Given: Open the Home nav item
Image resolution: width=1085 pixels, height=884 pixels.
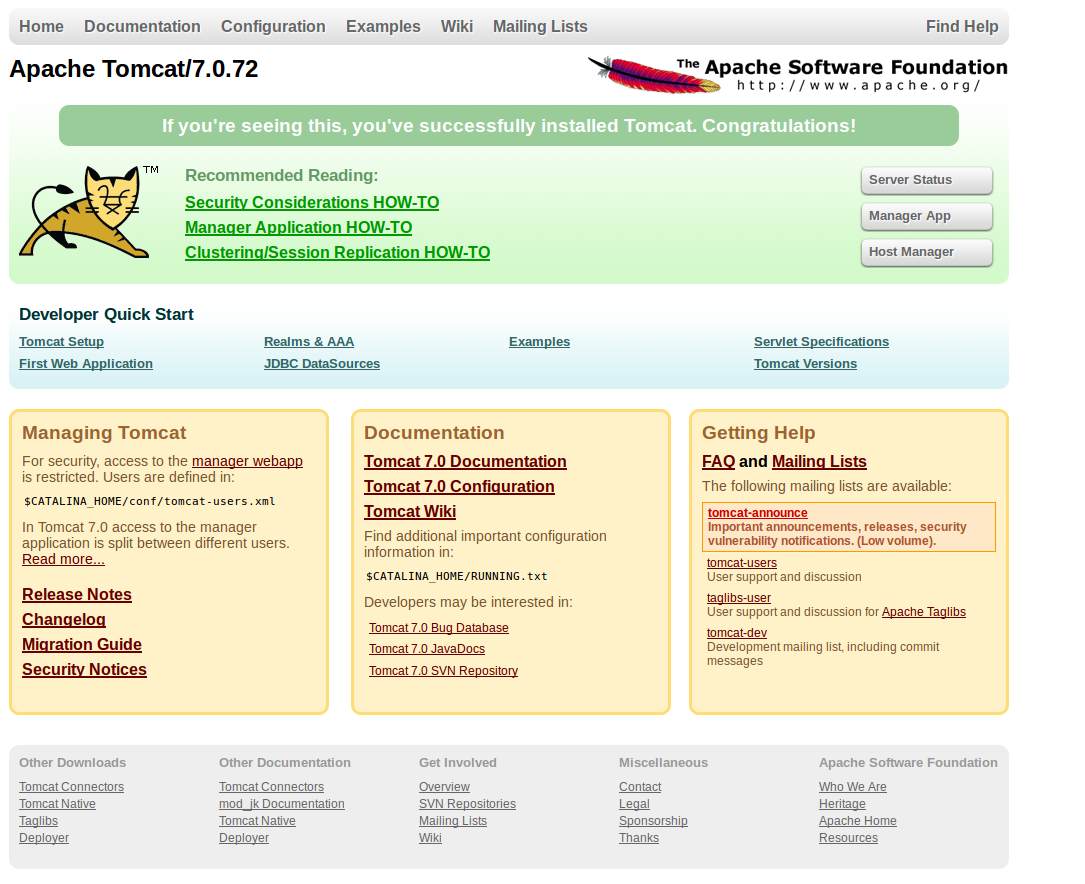Looking at the screenshot, I should [42, 26].
